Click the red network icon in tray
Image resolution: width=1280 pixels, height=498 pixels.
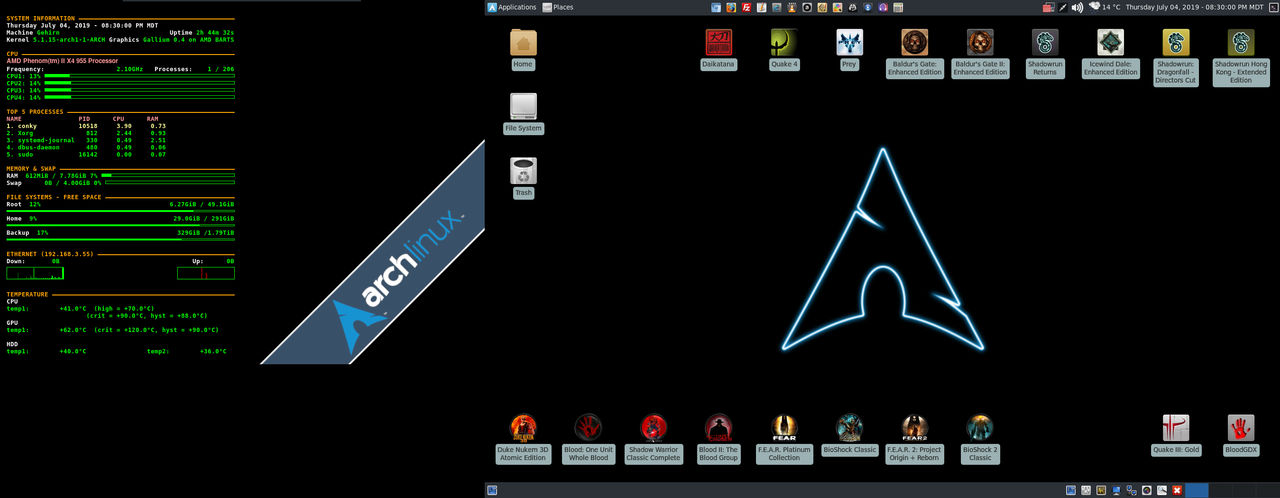(x=1048, y=7)
